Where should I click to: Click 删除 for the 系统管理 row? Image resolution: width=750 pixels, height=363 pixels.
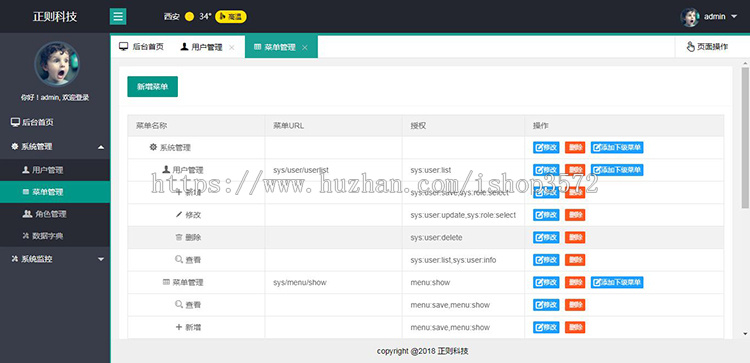point(575,147)
